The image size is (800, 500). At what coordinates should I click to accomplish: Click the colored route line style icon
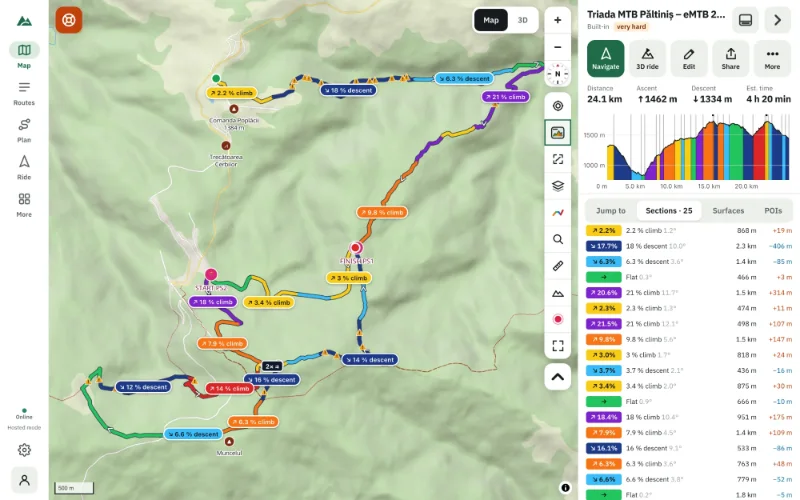[558, 212]
